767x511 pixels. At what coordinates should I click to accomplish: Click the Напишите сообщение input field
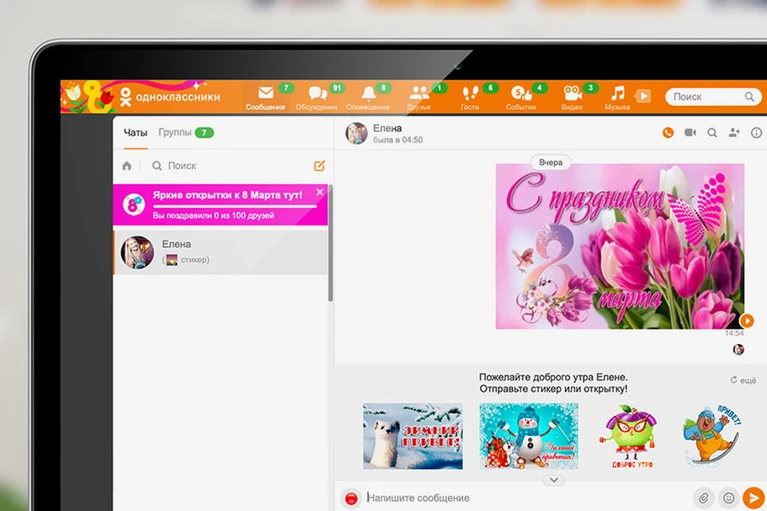[526, 498]
